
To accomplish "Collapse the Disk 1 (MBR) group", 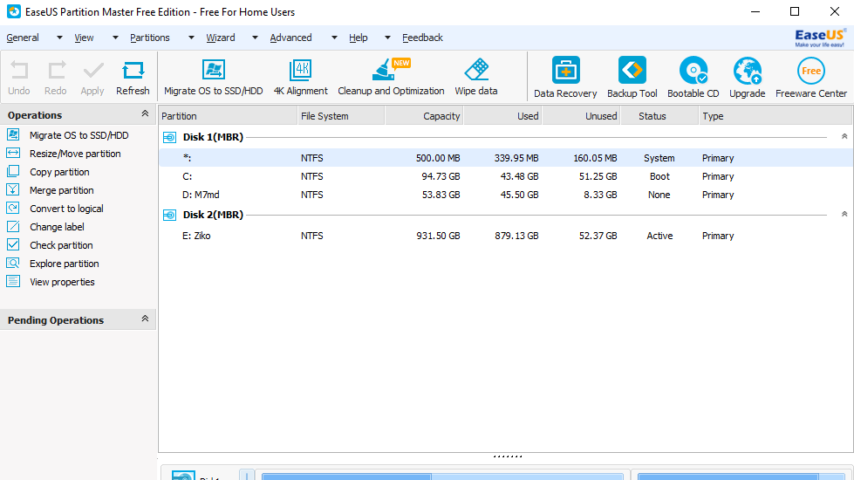I will 844,136.
